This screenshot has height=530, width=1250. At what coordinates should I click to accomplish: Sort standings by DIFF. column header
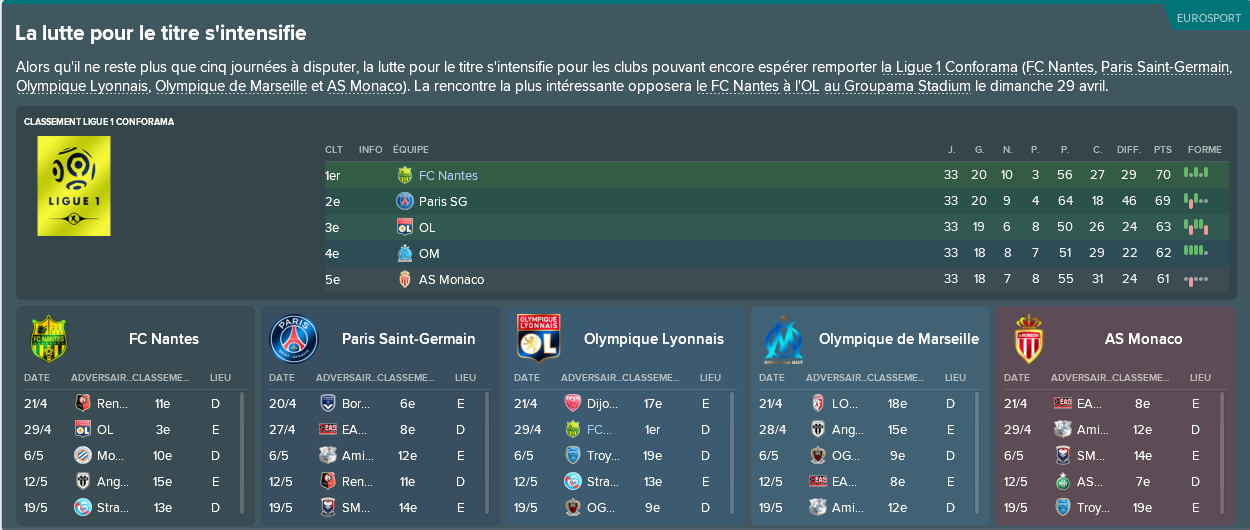pos(1129,149)
